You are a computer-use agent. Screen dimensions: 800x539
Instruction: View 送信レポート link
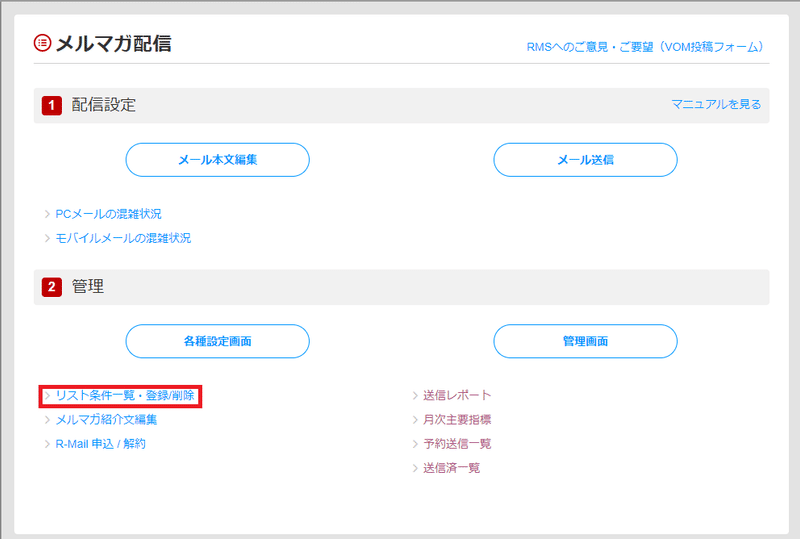pos(457,395)
